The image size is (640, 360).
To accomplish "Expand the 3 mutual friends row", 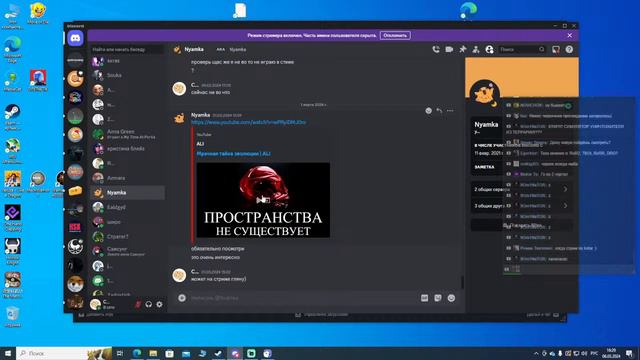I will click(x=521, y=206).
